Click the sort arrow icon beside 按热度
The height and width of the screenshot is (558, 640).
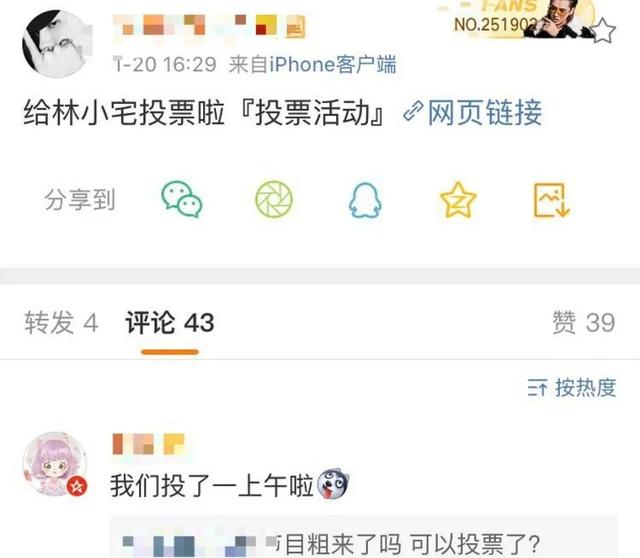pos(537,387)
